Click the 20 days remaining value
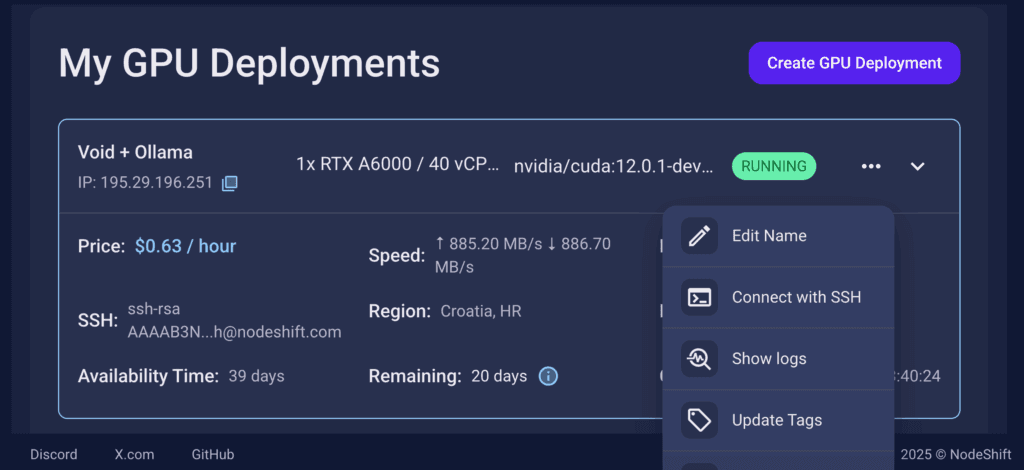Viewport: 1024px width, 470px height. click(499, 376)
